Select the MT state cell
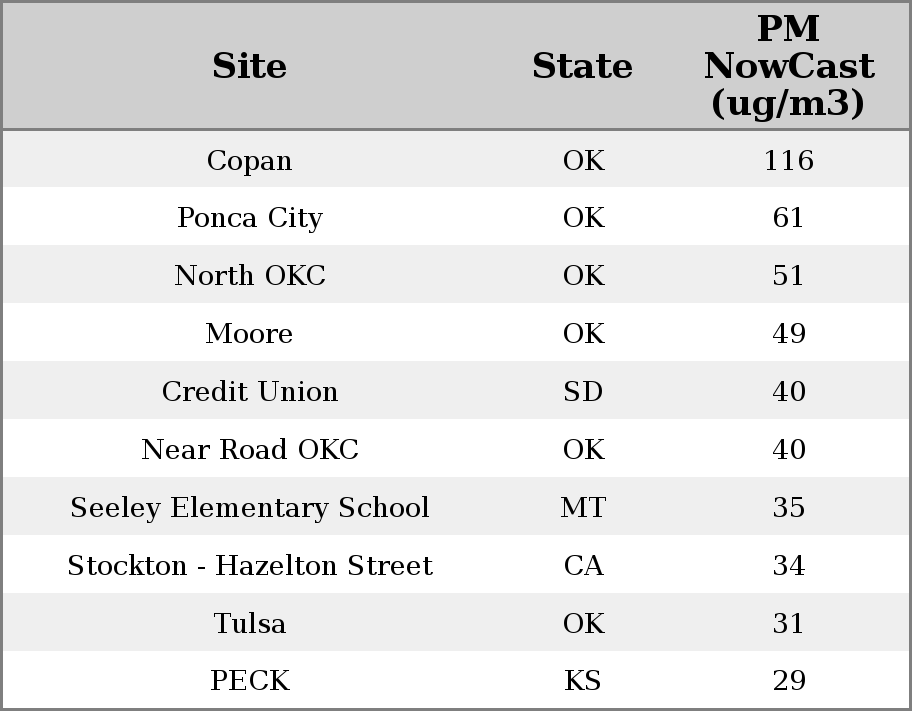This screenshot has width=912, height=711. click(583, 508)
